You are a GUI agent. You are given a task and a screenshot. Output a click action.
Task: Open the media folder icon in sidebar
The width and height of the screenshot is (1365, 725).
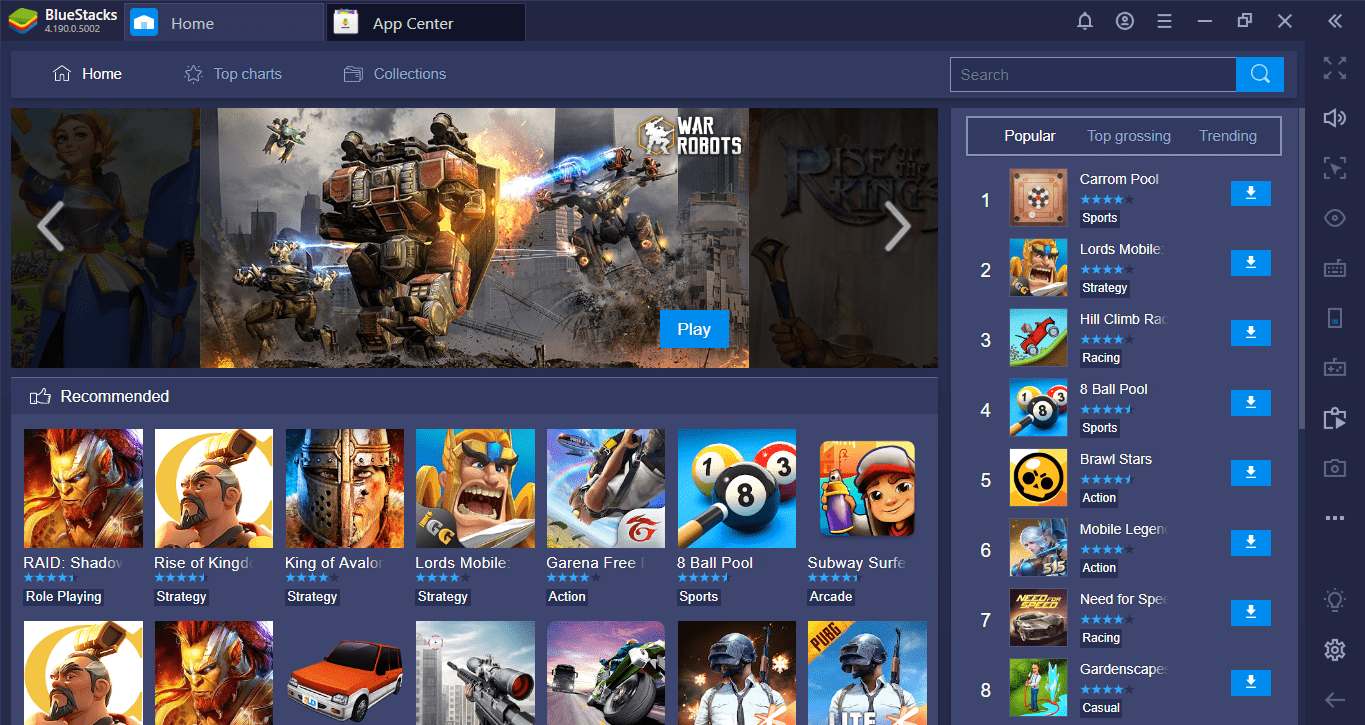click(x=1335, y=418)
